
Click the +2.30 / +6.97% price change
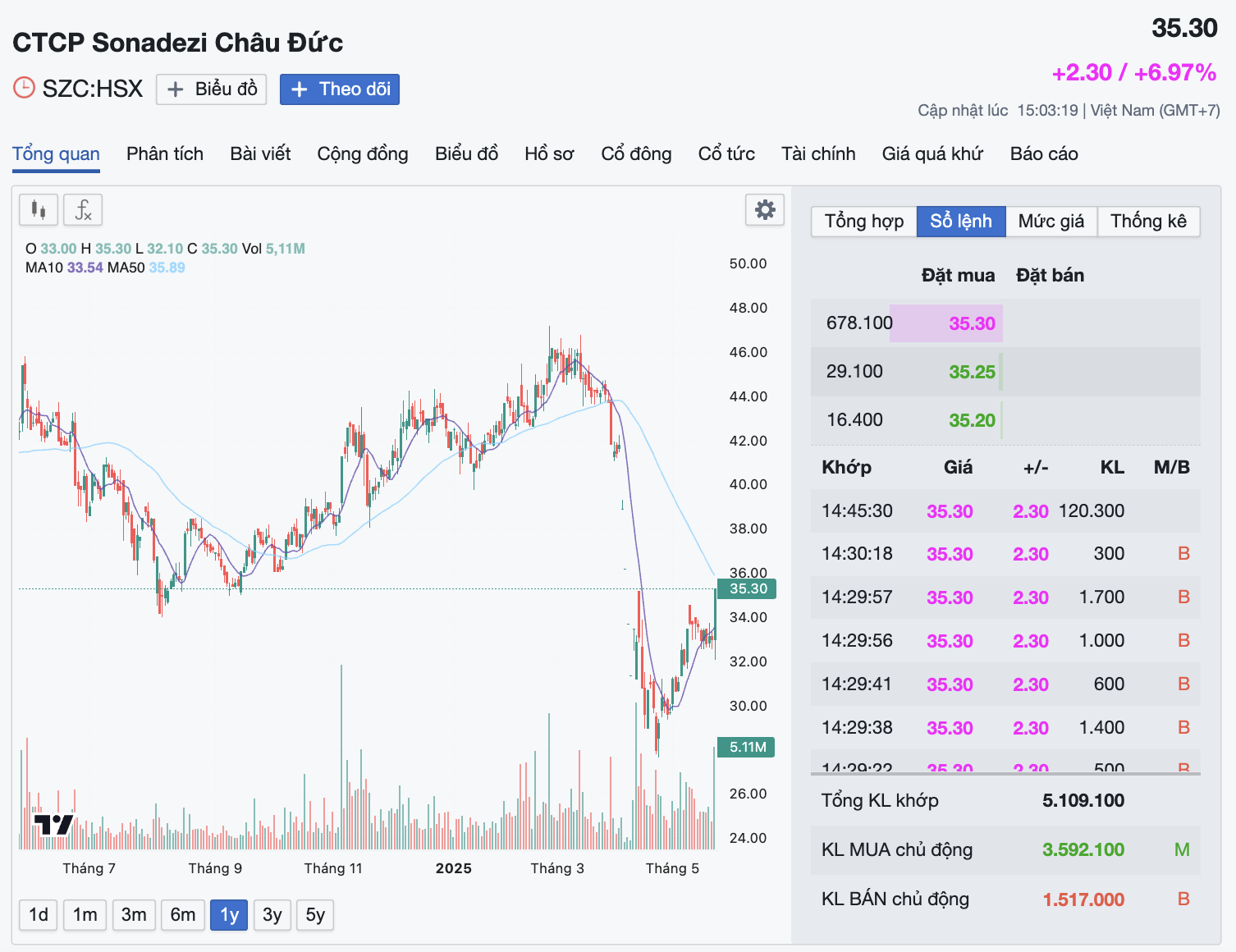click(1134, 73)
